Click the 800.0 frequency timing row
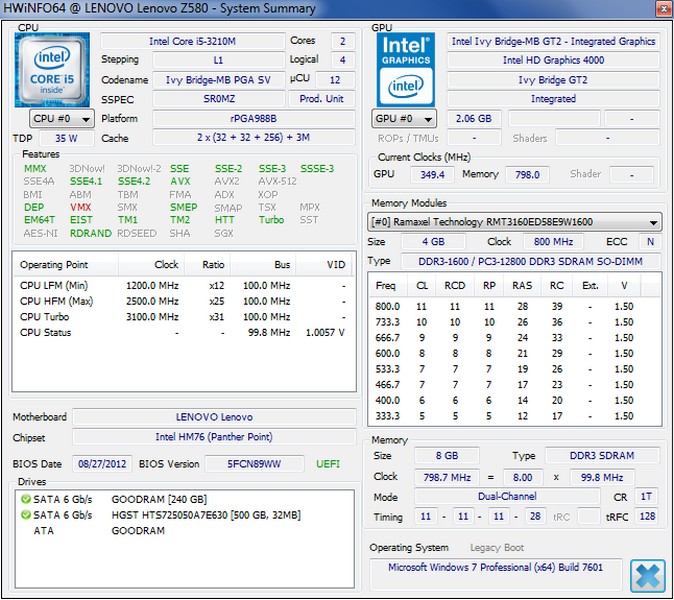The width and height of the screenshot is (674, 600). [515, 306]
